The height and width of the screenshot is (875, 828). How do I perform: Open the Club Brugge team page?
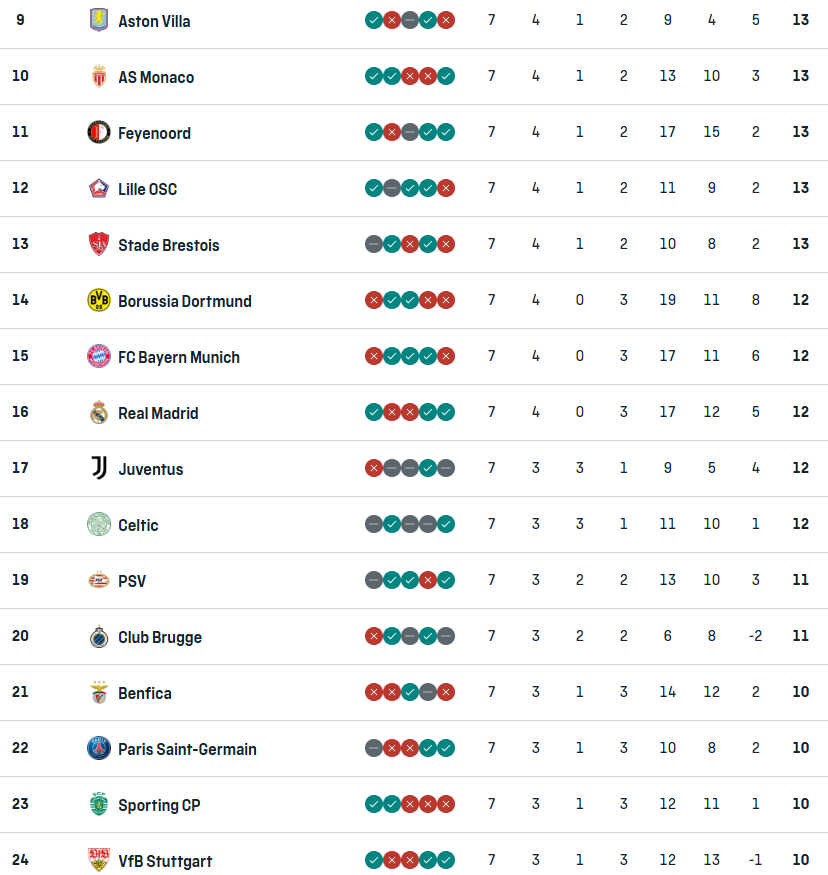[x=160, y=637]
